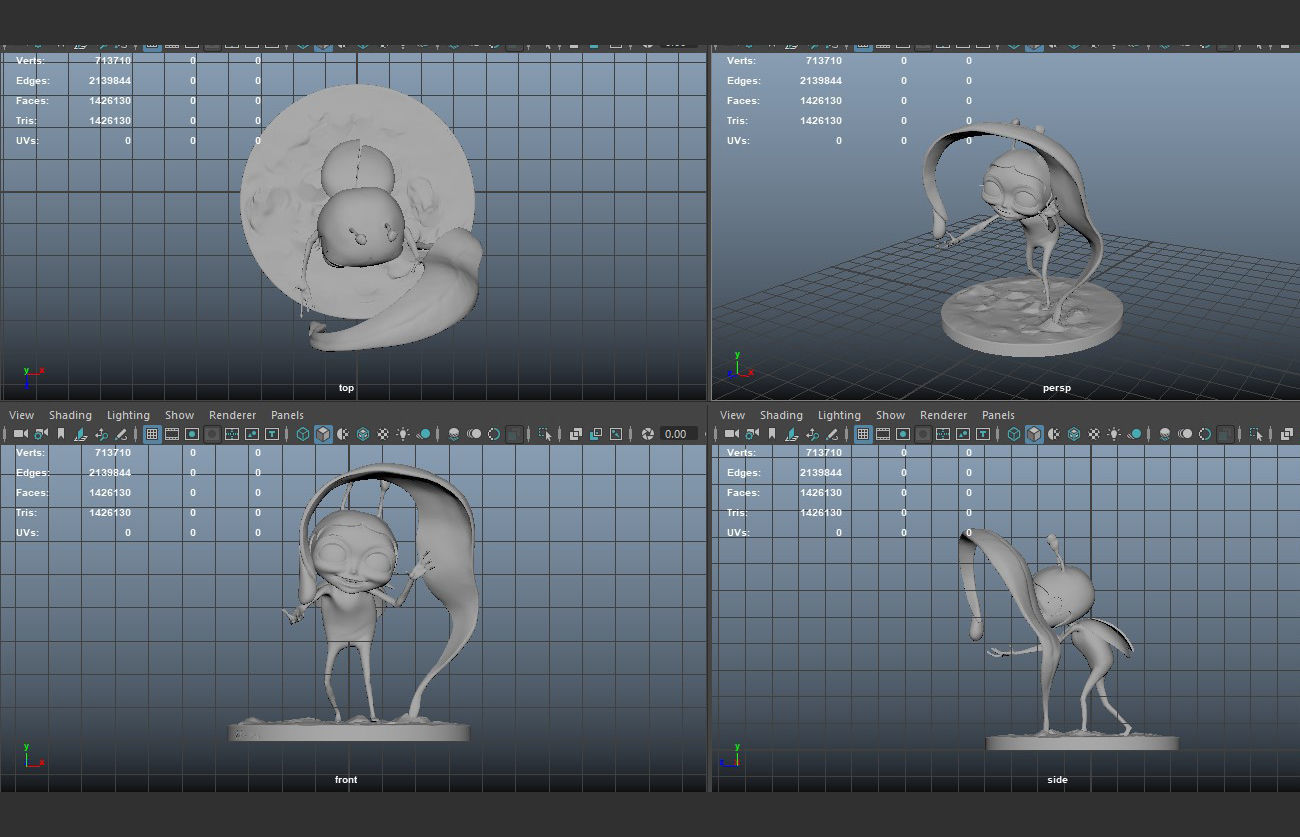Select Grease Pencil icon in front panel

(x=121, y=434)
